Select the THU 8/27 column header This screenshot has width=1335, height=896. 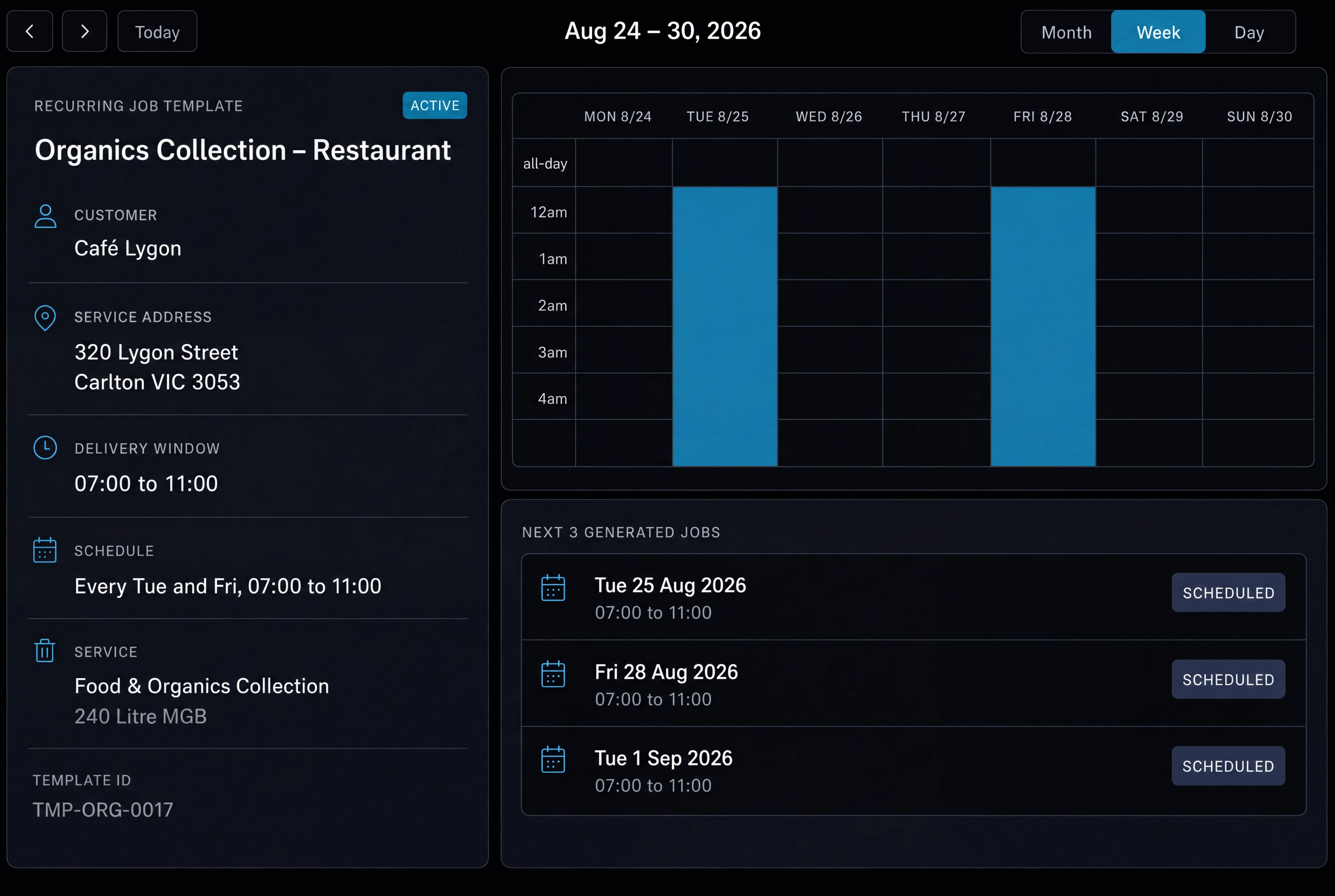(x=933, y=116)
